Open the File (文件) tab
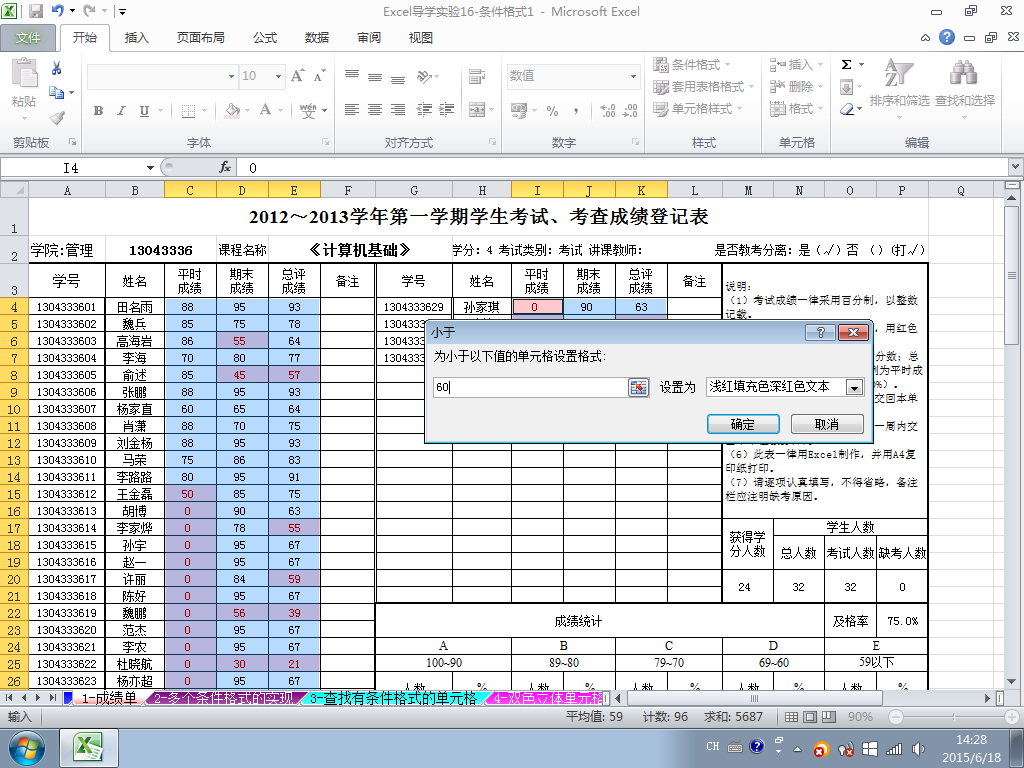This screenshot has height=768, width=1024. pos(27,38)
